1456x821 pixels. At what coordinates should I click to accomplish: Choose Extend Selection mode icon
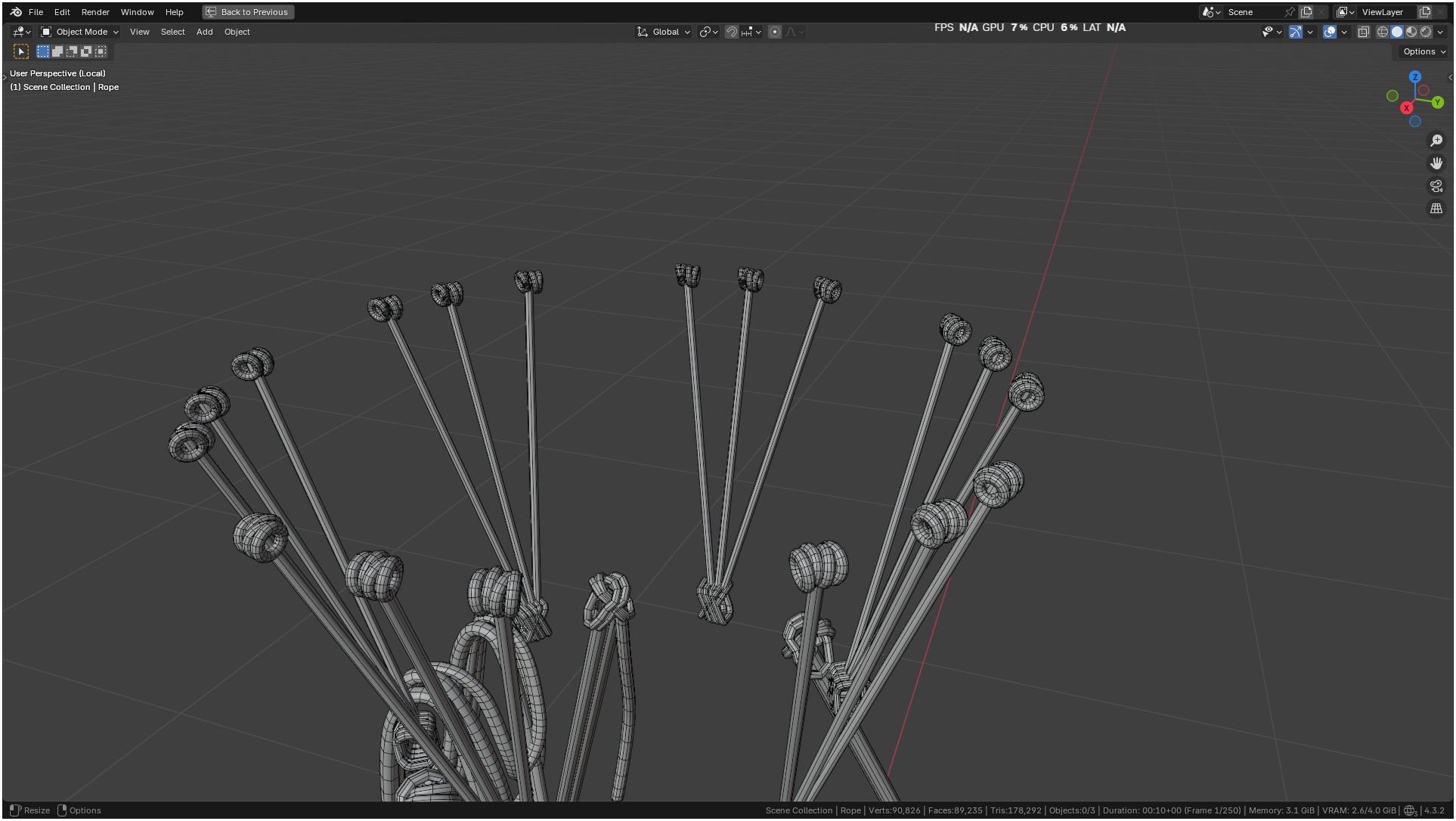point(57,51)
